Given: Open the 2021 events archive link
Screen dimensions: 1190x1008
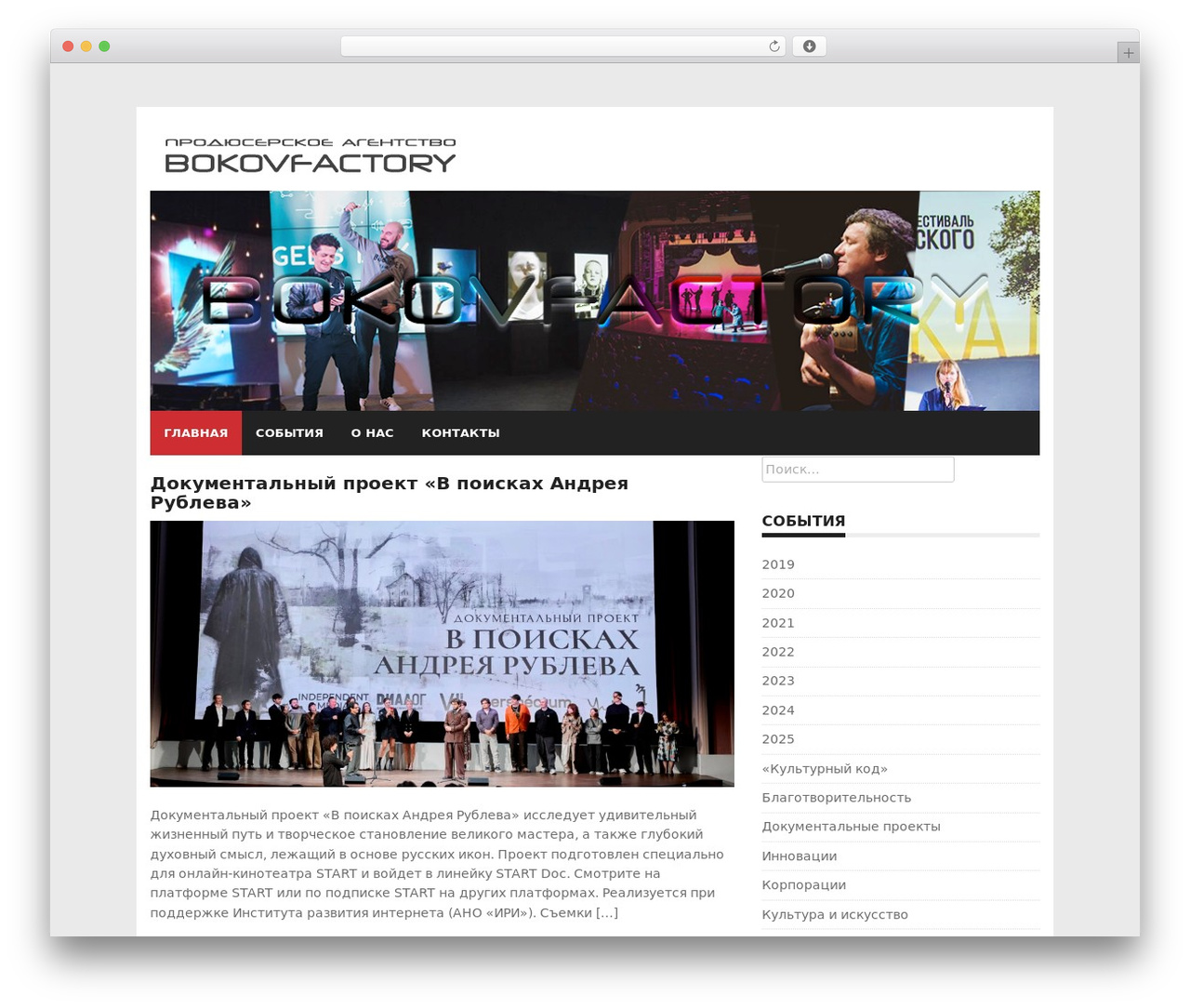Looking at the screenshot, I should pyautogui.click(x=778, y=623).
